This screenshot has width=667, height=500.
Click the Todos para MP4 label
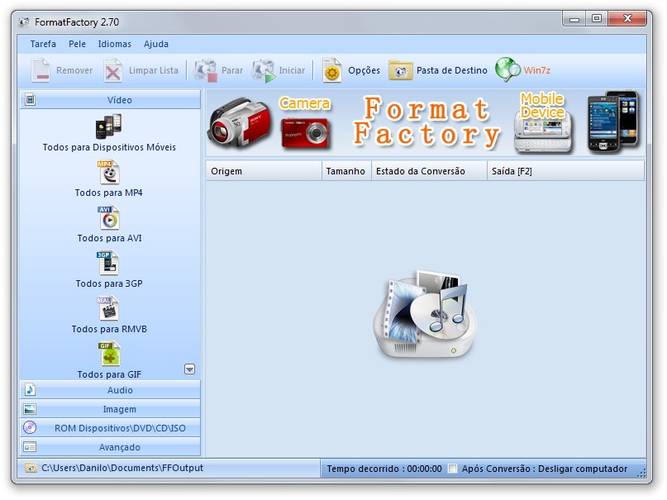109,193
